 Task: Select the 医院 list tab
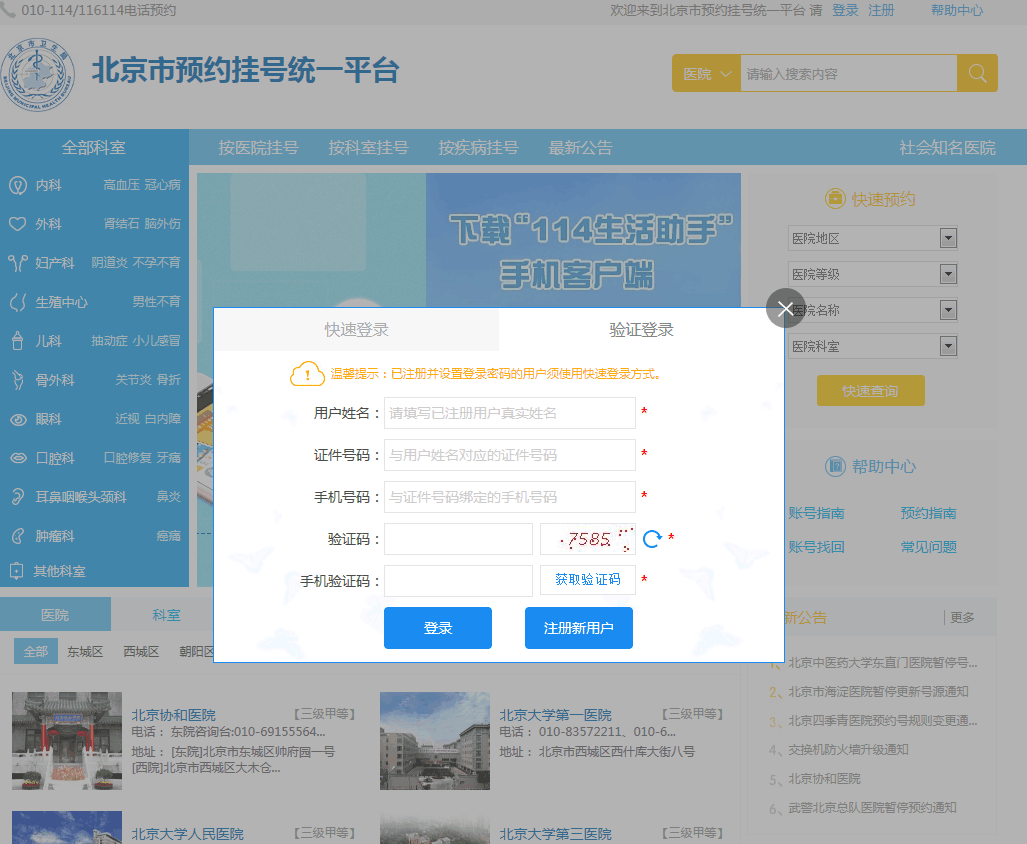click(55, 615)
